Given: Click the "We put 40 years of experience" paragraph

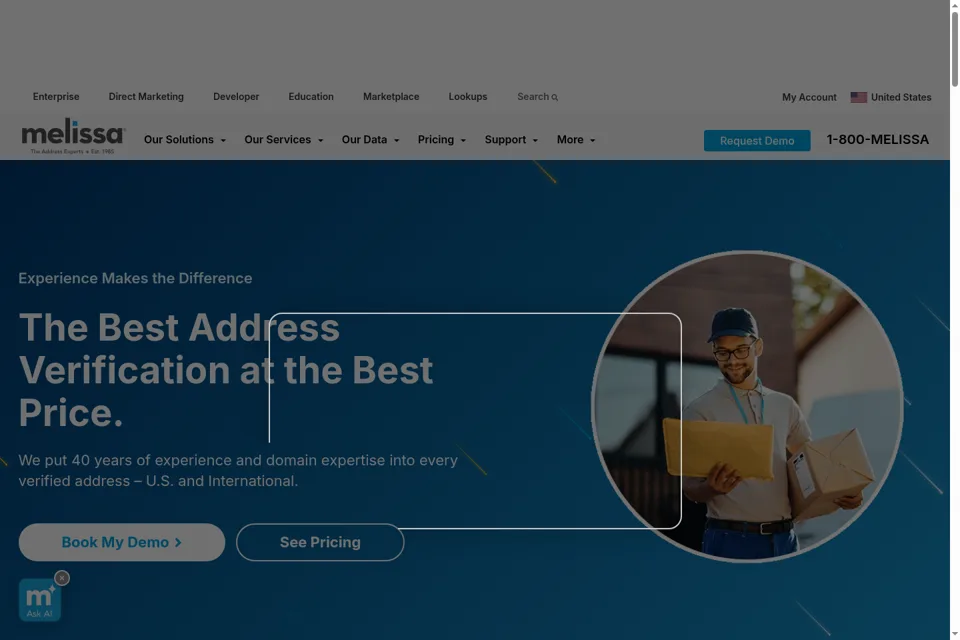Looking at the screenshot, I should click(x=238, y=470).
